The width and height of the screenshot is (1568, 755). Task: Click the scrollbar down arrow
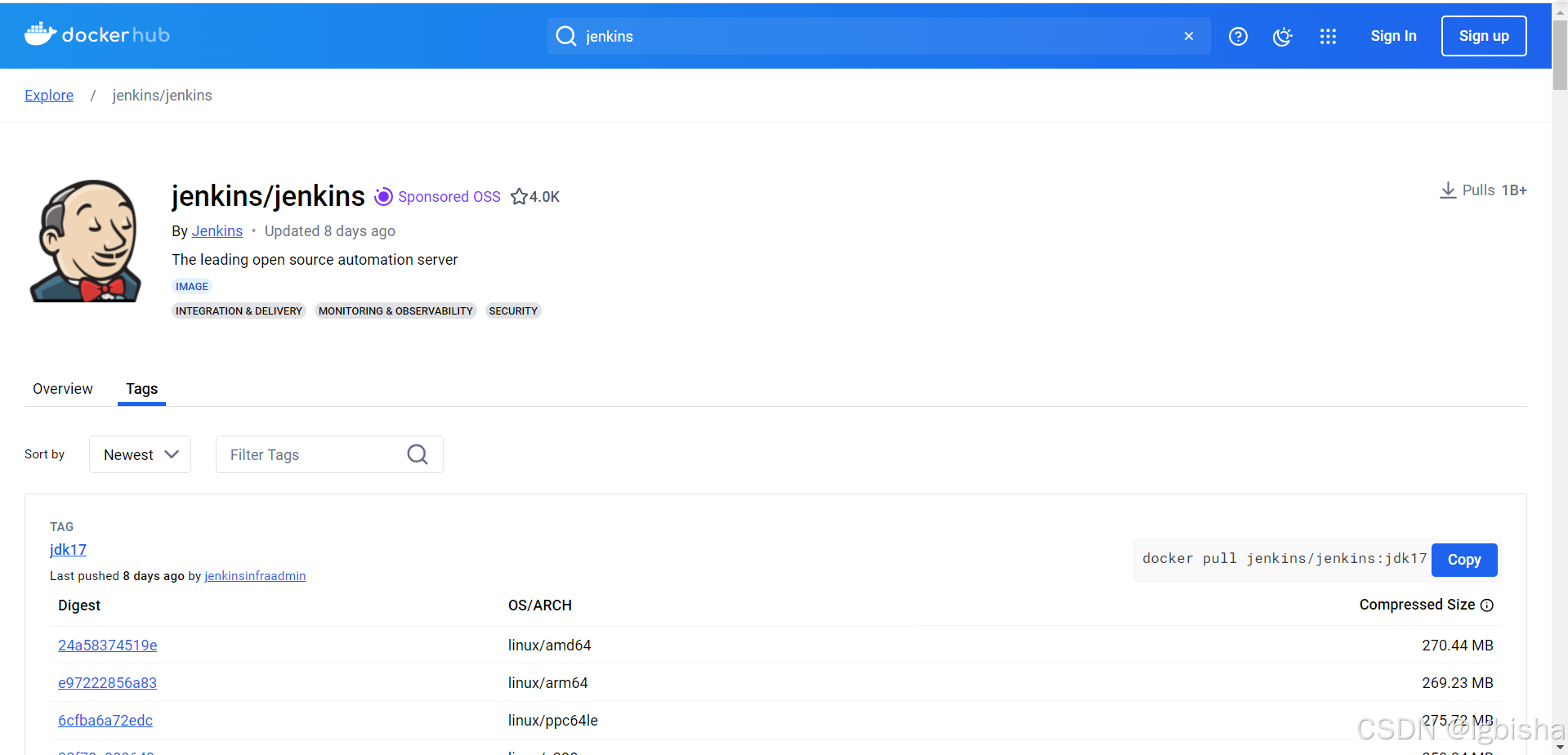pyautogui.click(x=1560, y=748)
